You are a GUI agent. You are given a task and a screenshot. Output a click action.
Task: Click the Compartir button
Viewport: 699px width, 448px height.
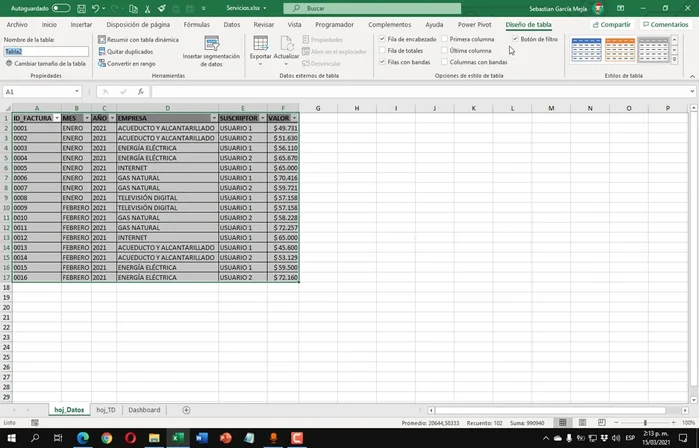[x=612, y=24]
